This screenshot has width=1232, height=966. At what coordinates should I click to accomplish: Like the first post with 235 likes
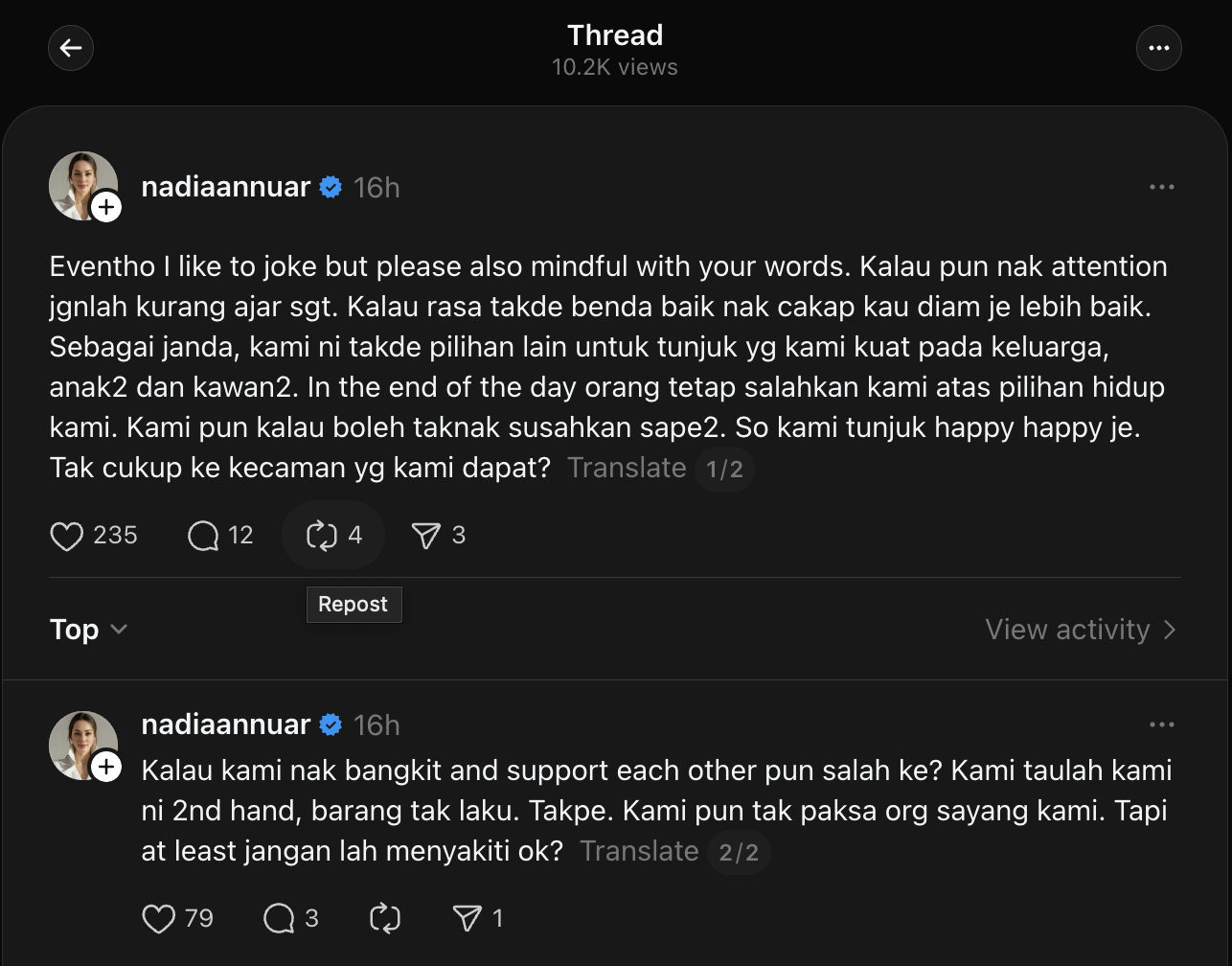(67, 536)
